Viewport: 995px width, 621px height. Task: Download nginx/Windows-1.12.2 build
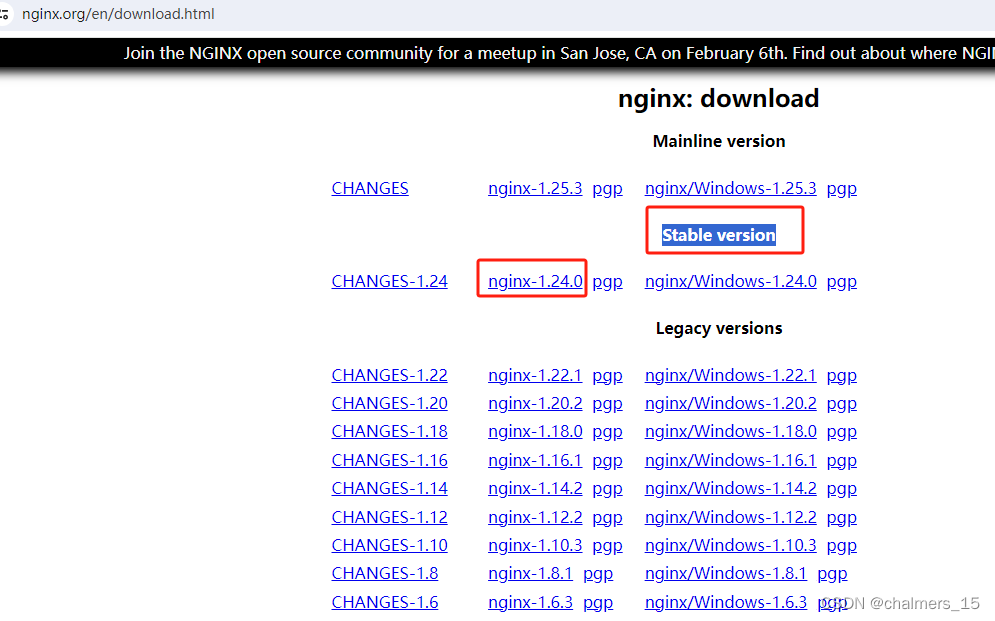[x=730, y=517]
